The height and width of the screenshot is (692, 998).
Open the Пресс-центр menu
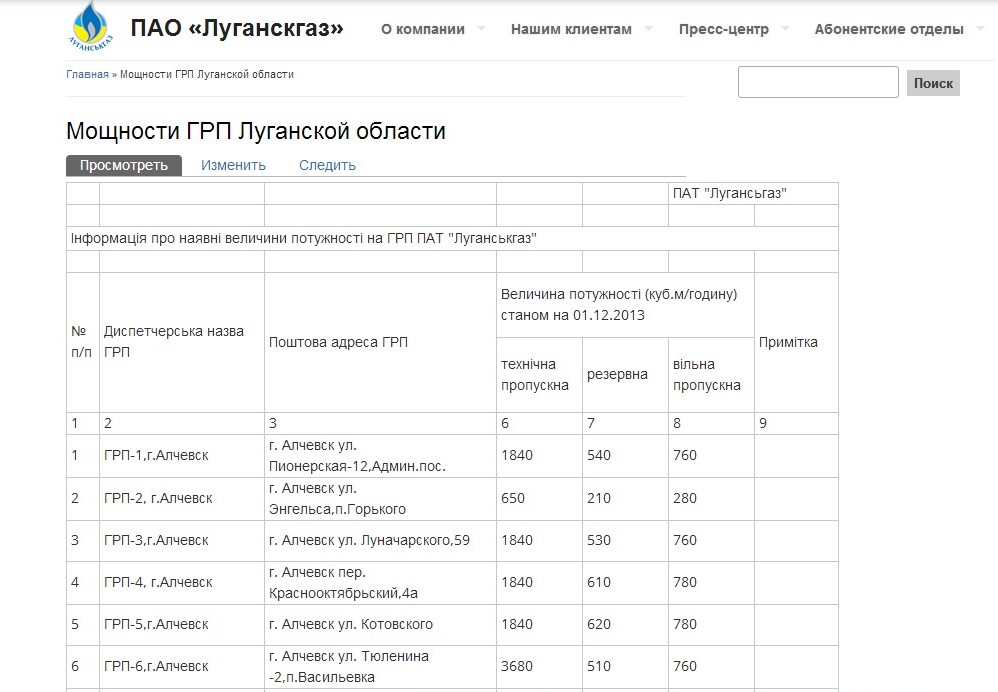click(724, 29)
